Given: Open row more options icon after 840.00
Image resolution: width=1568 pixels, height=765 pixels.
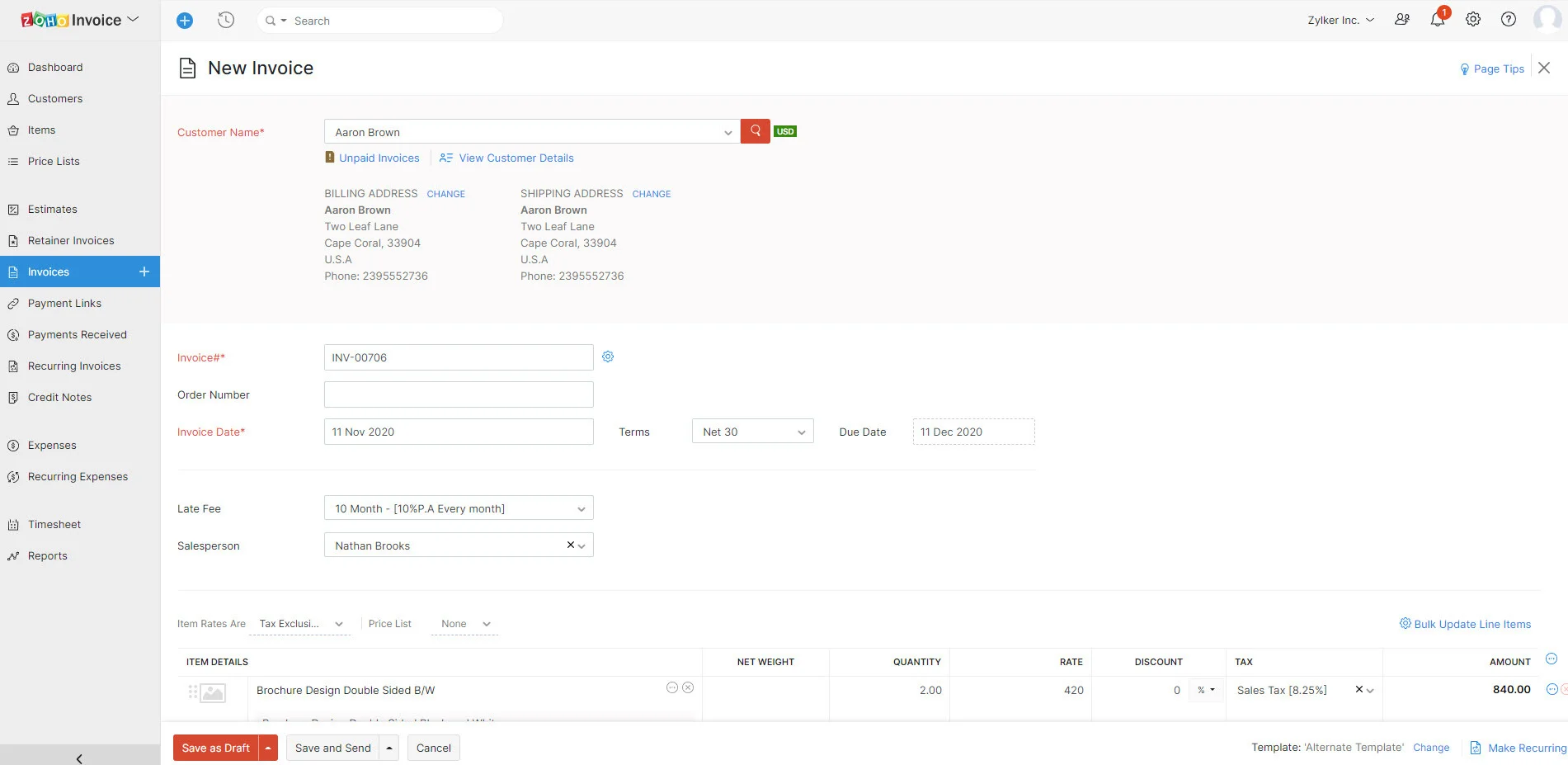Looking at the screenshot, I should click(1552, 689).
